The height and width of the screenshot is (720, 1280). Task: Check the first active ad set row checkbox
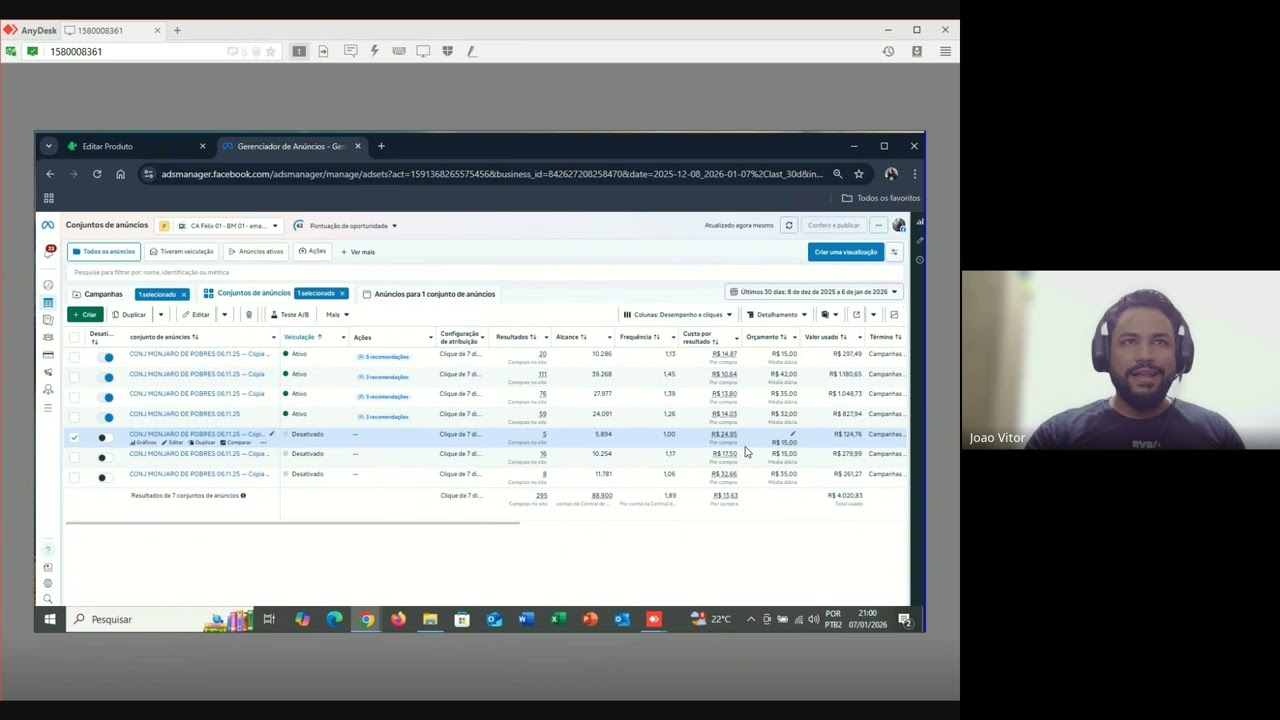pos(74,357)
